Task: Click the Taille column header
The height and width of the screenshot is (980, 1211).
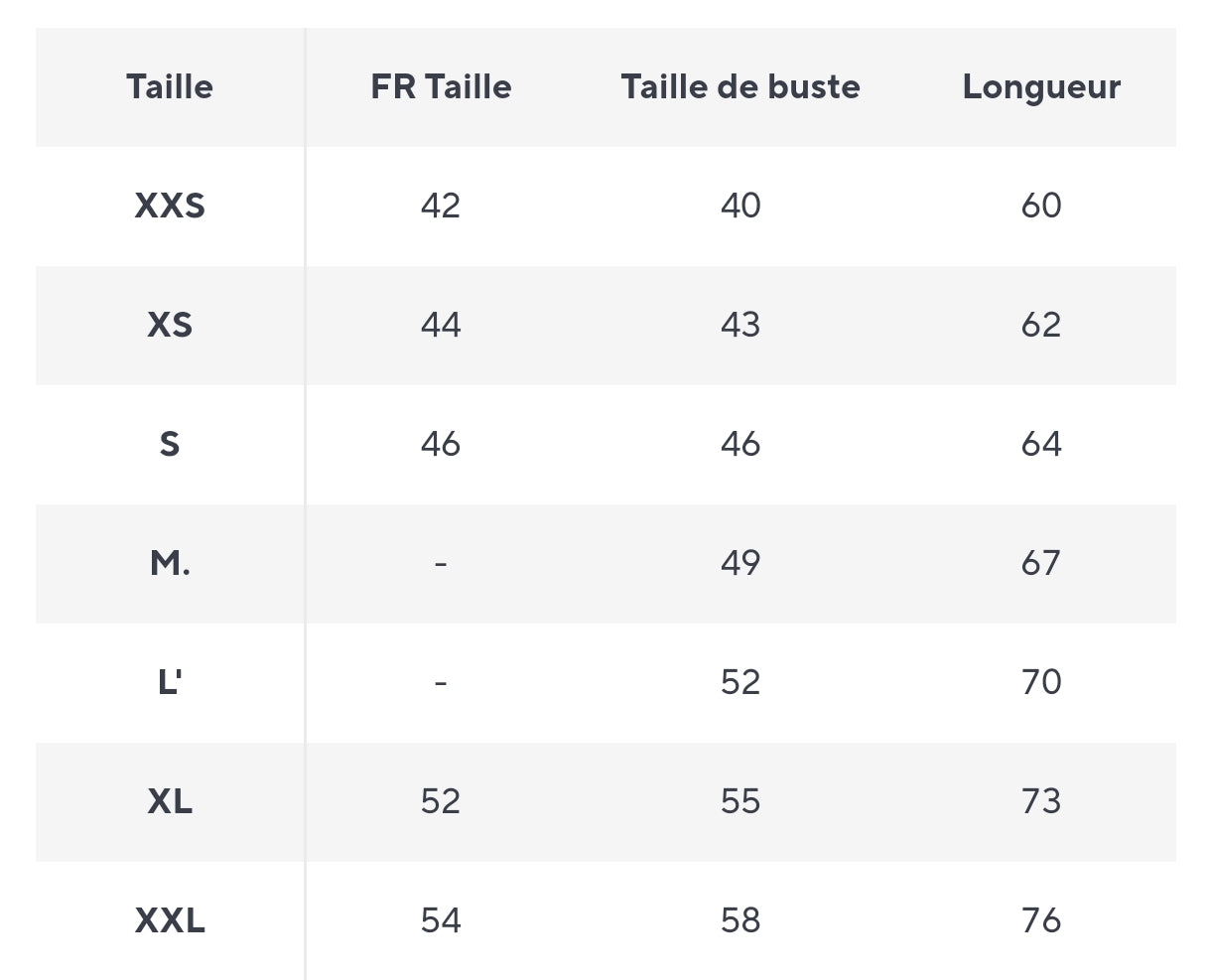Action: (170, 87)
